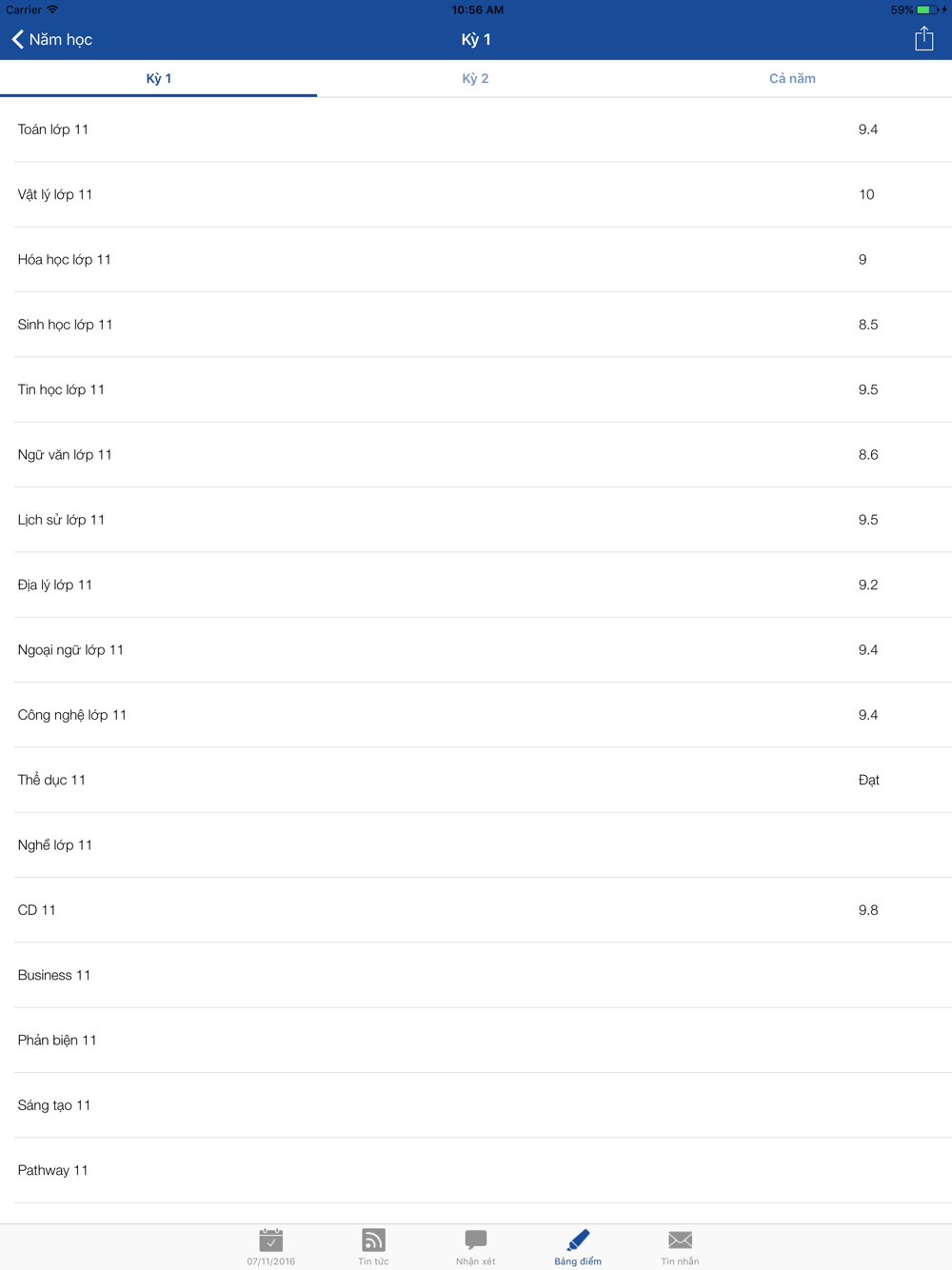Open the Vật lý lớp 11 row
952x1270 pixels.
[x=476, y=194]
